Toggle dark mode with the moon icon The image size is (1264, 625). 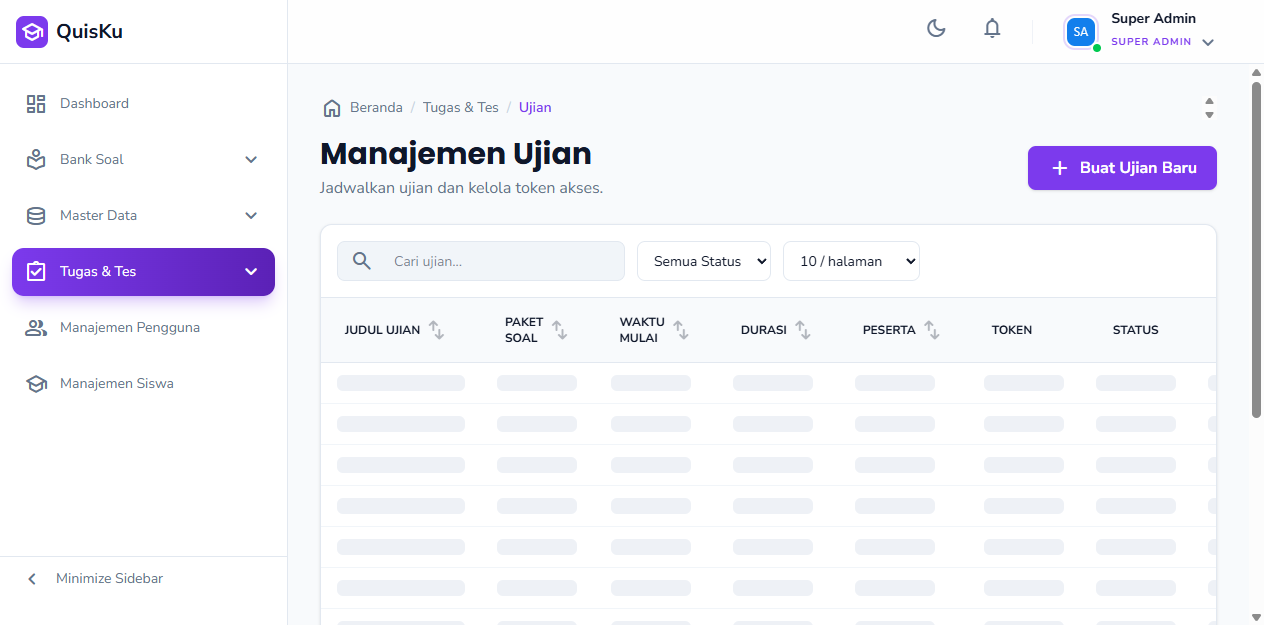click(936, 28)
